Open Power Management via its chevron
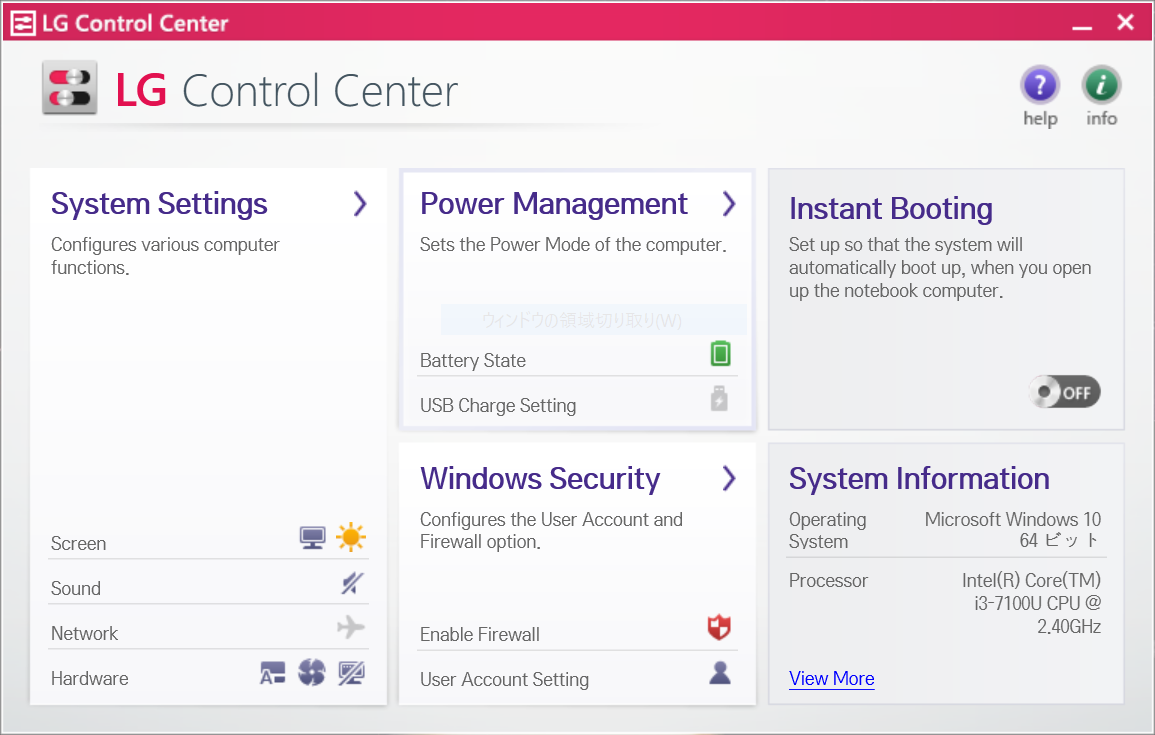 pos(731,203)
